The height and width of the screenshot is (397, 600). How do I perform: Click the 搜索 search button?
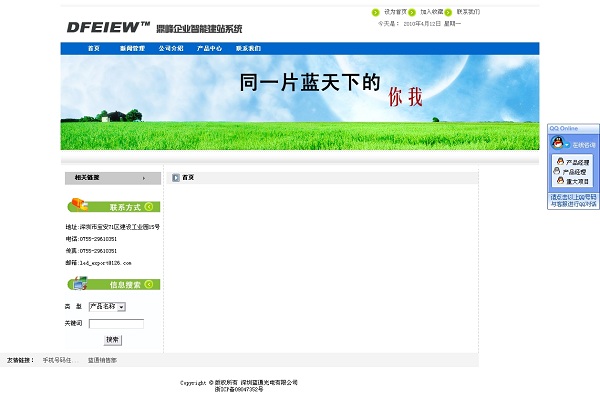tap(112, 340)
